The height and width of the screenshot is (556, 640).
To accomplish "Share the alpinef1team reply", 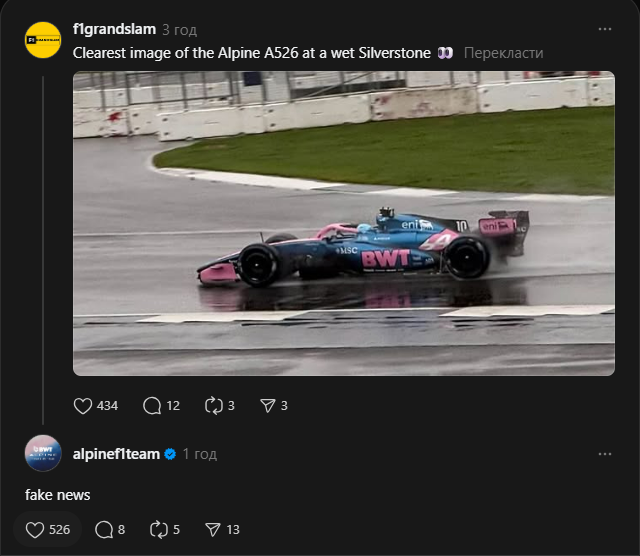I will pyautogui.click(x=213, y=529).
